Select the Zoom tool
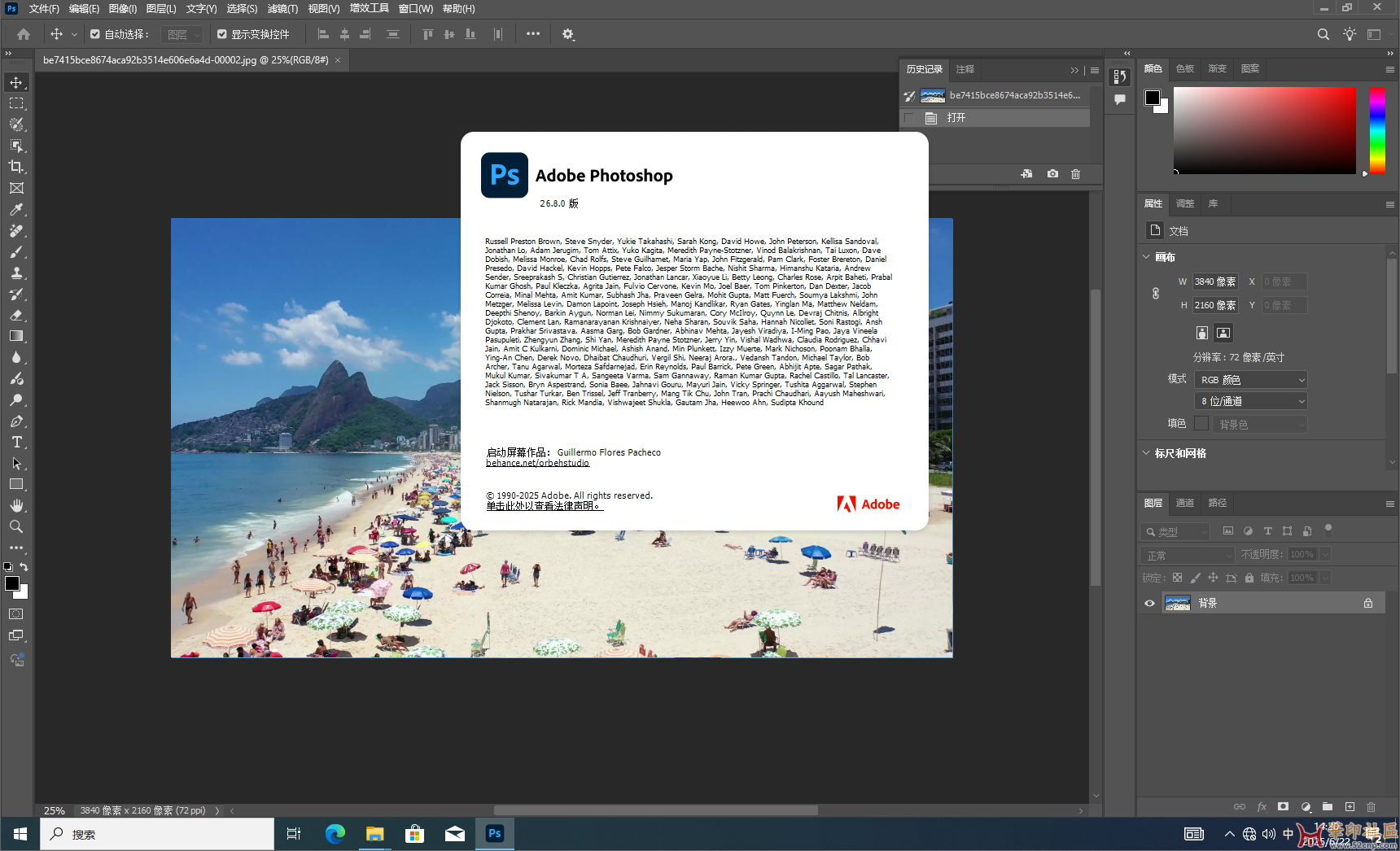The height and width of the screenshot is (851, 1400). click(x=16, y=526)
